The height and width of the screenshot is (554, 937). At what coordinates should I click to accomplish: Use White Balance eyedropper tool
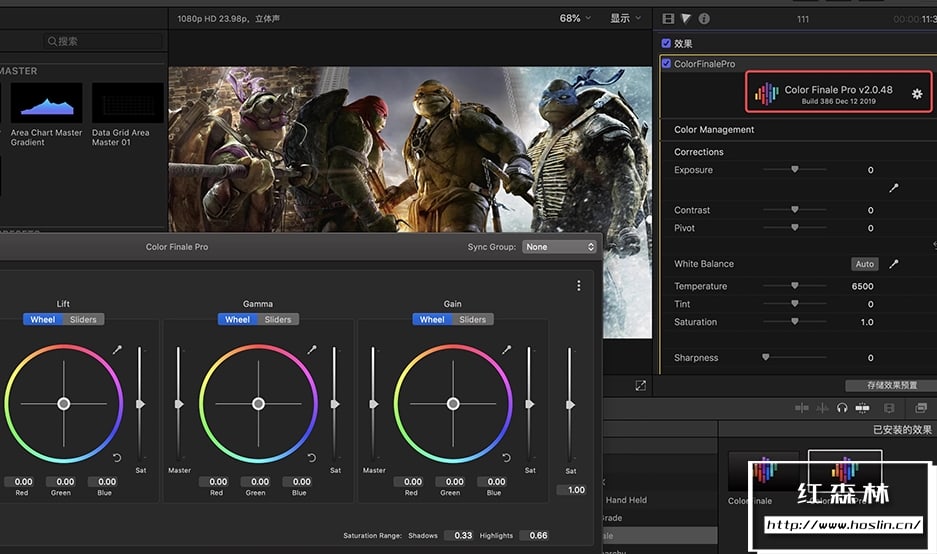coord(893,264)
